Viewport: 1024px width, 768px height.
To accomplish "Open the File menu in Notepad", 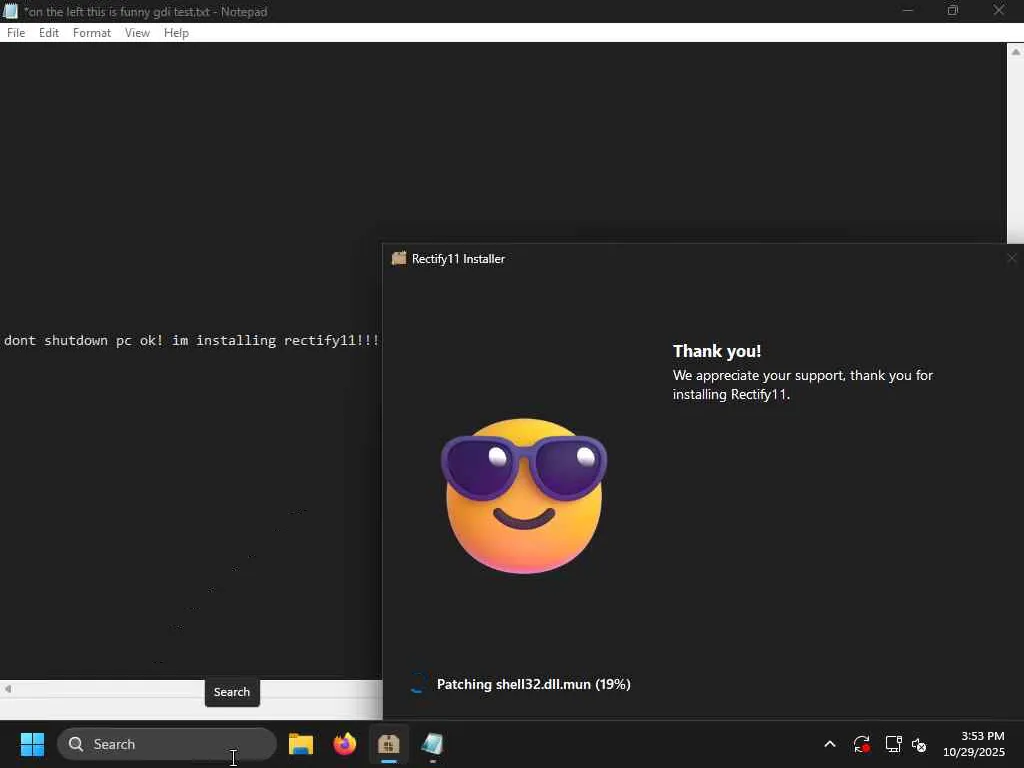I will 16,33.
